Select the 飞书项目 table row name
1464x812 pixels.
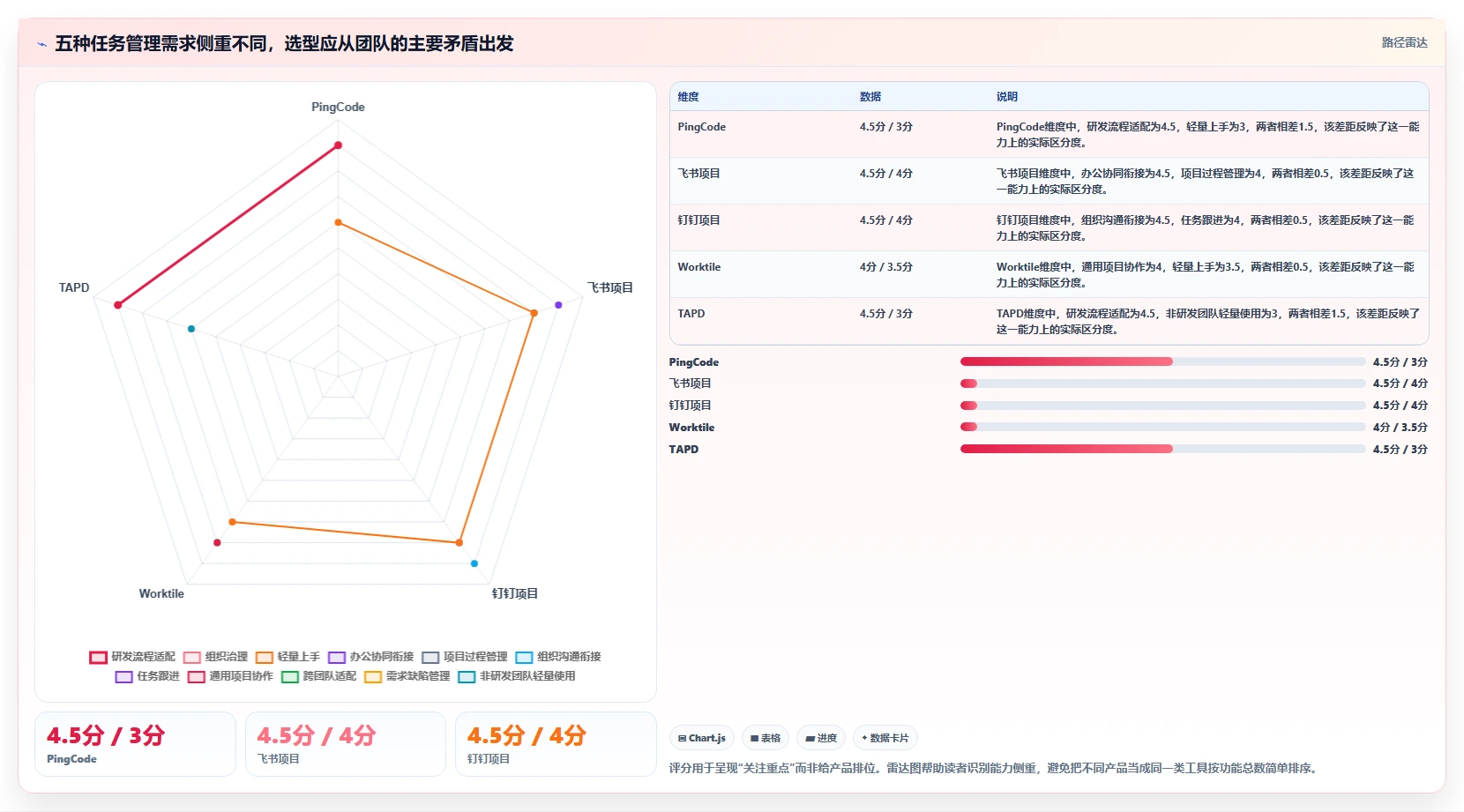698,174
